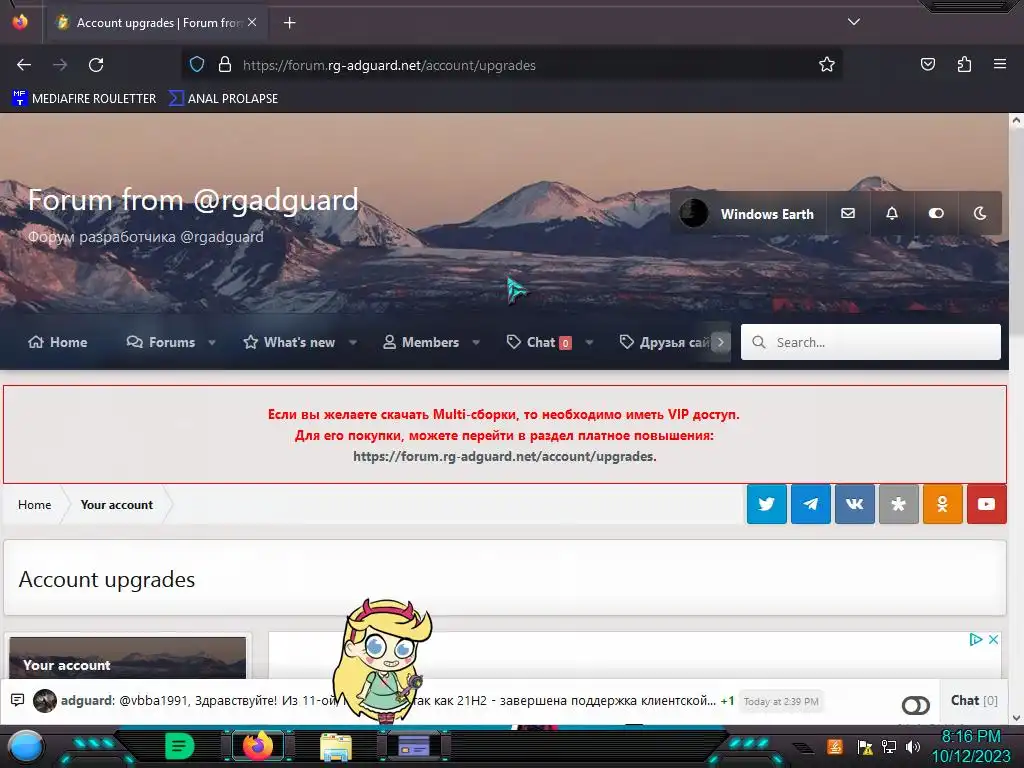Click the site security padlock icon
Viewport: 1024px width, 768px height.
point(225,64)
